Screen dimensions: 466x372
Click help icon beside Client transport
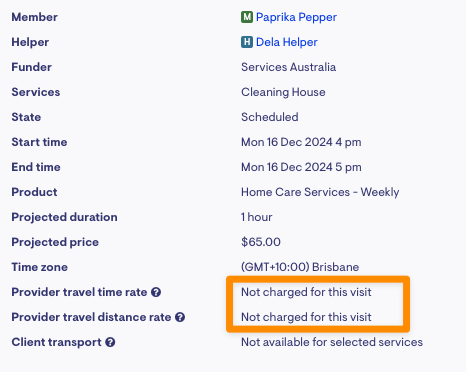pyautogui.click(x=110, y=342)
